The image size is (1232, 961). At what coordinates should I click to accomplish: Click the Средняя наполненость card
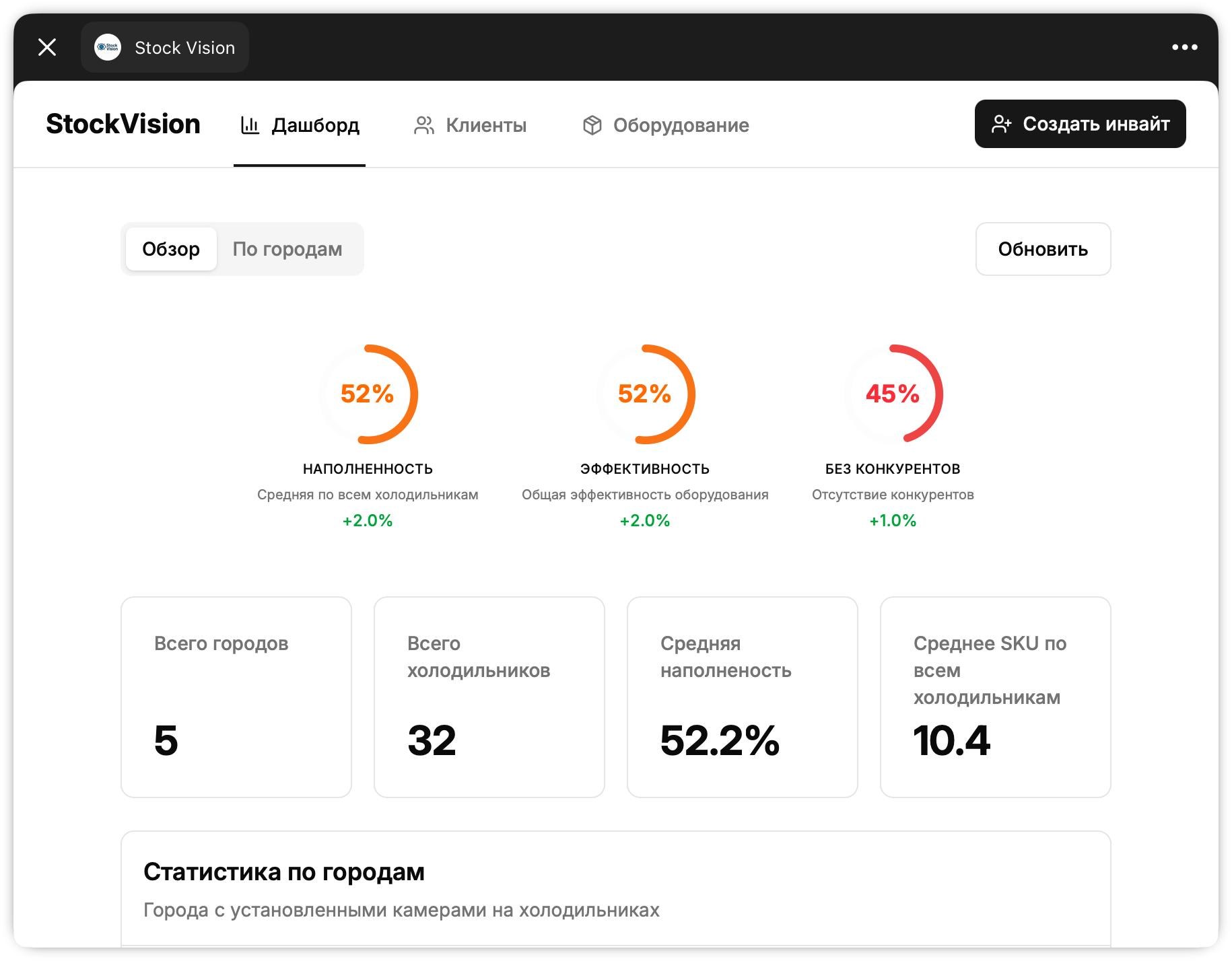(743, 697)
